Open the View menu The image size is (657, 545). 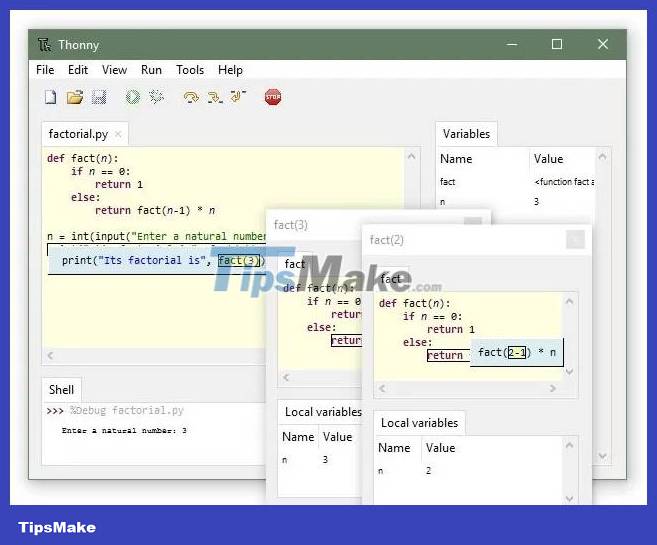tap(114, 70)
